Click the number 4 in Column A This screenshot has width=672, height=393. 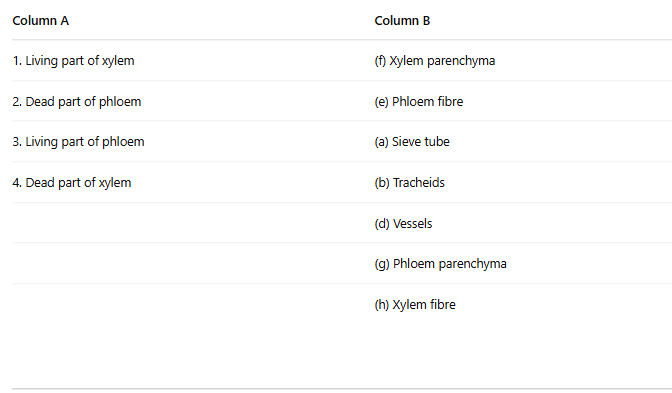pyautogui.click(x=17, y=183)
